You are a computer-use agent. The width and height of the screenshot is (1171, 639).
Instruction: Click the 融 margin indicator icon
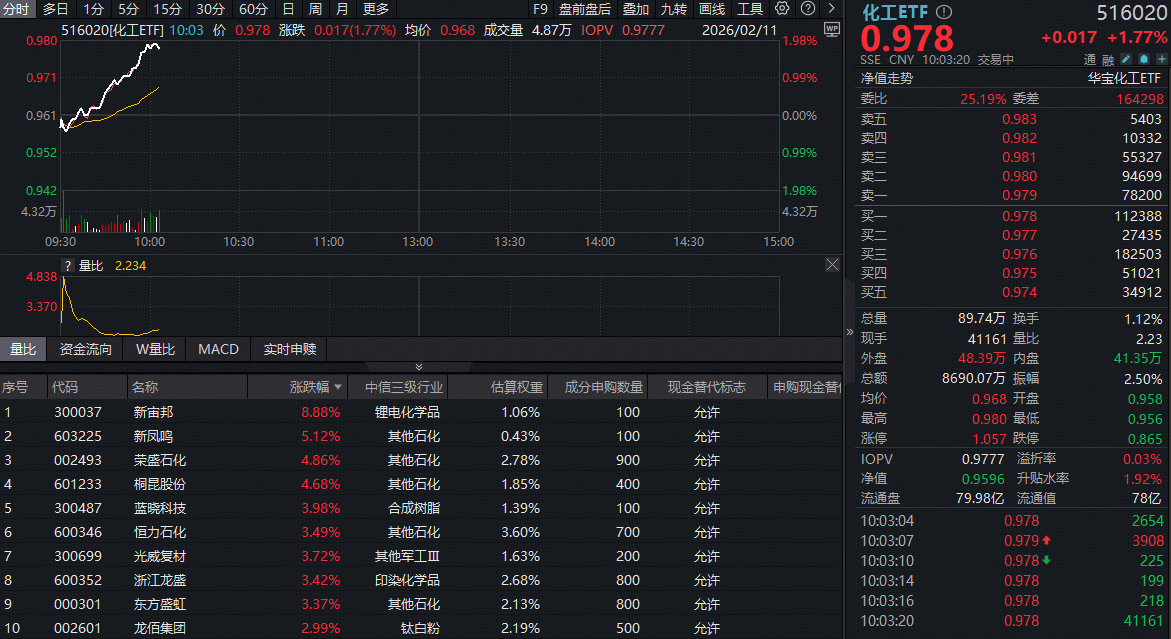(x=1108, y=59)
